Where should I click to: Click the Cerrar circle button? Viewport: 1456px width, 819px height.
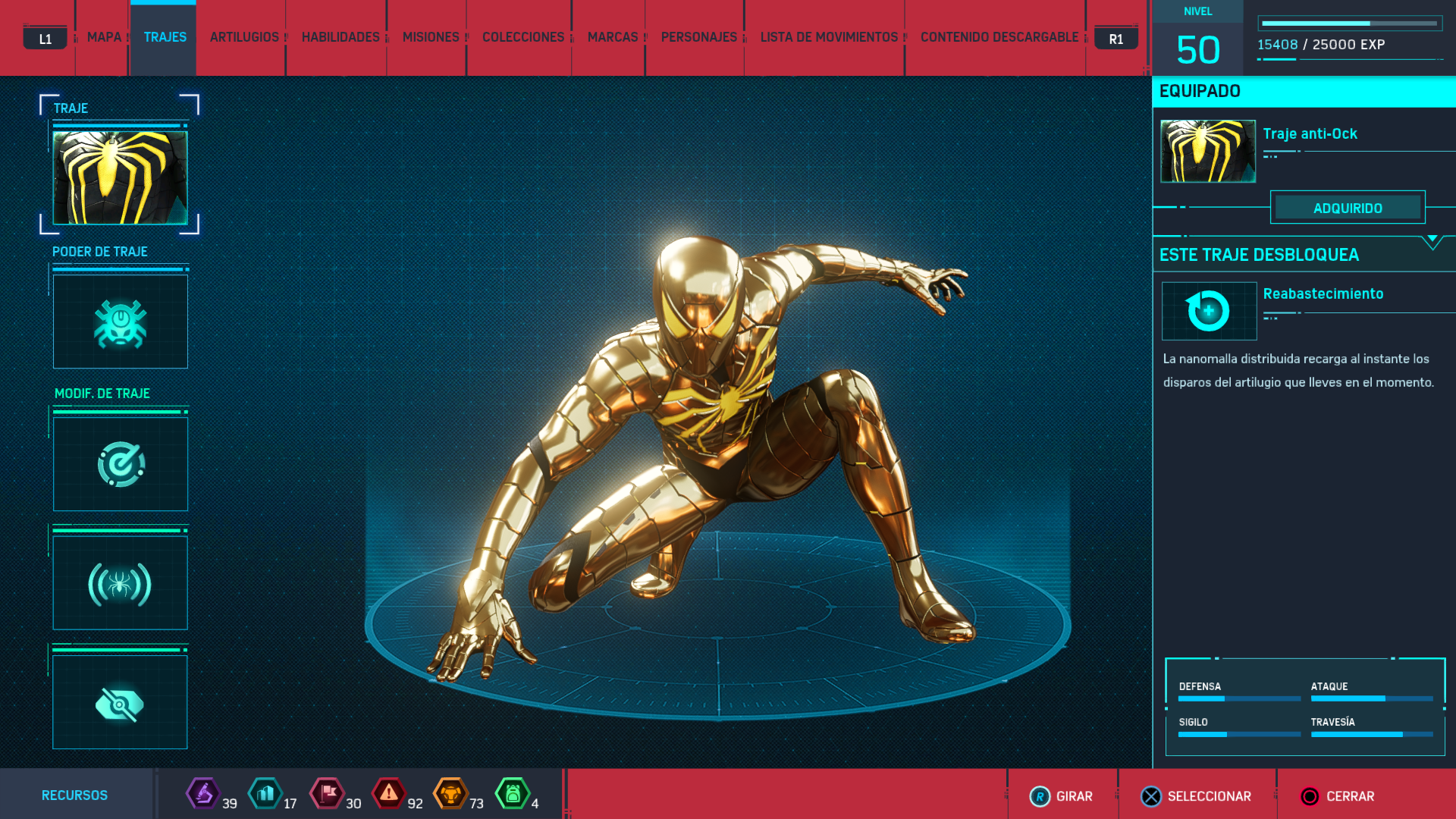pyautogui.click(x=1310, y=796)
